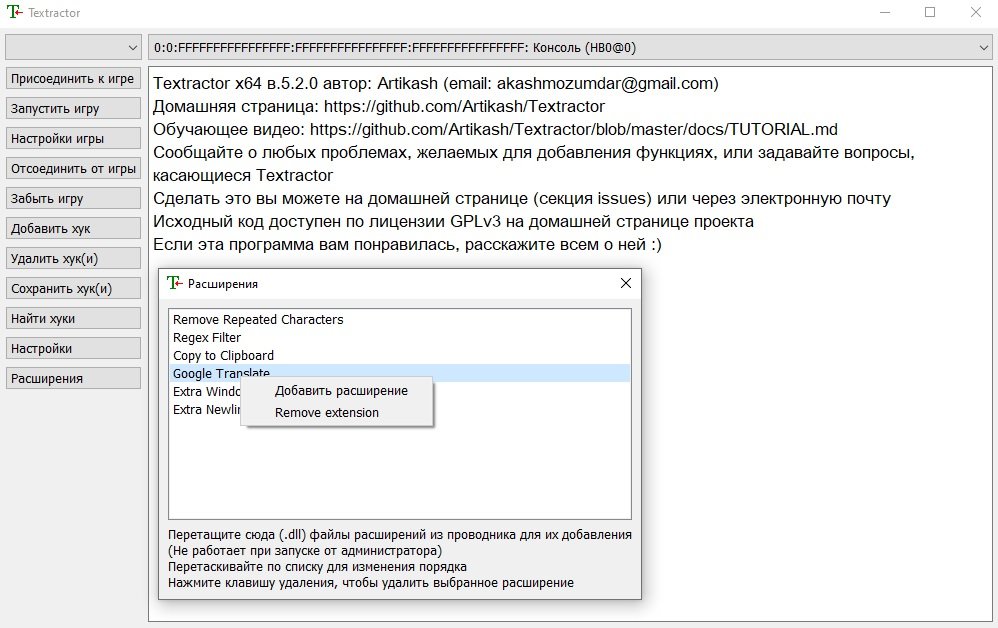Image resolution: width=998 pixels, height=628 pixels.
Task: Click the Расширения sidebar button
Action: 73,378
